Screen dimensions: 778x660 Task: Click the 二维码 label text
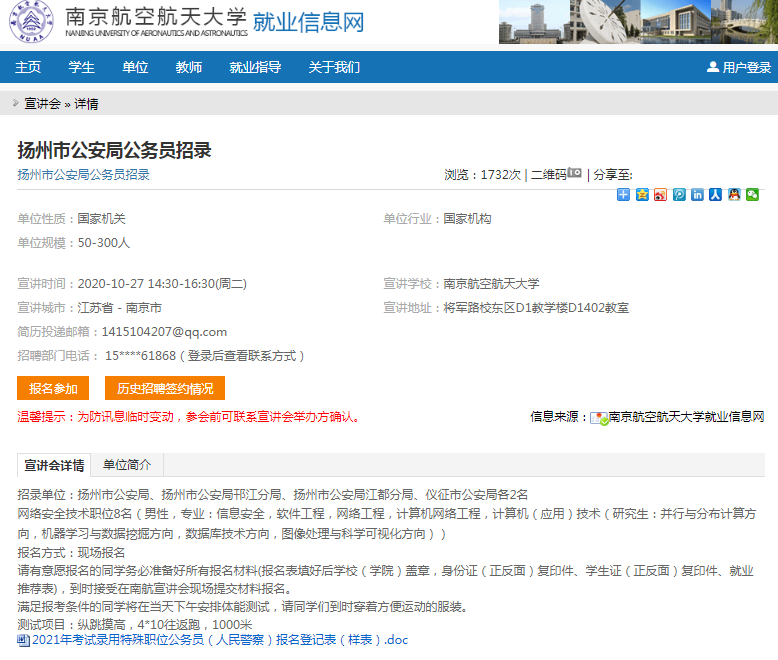tap(549, 175)
